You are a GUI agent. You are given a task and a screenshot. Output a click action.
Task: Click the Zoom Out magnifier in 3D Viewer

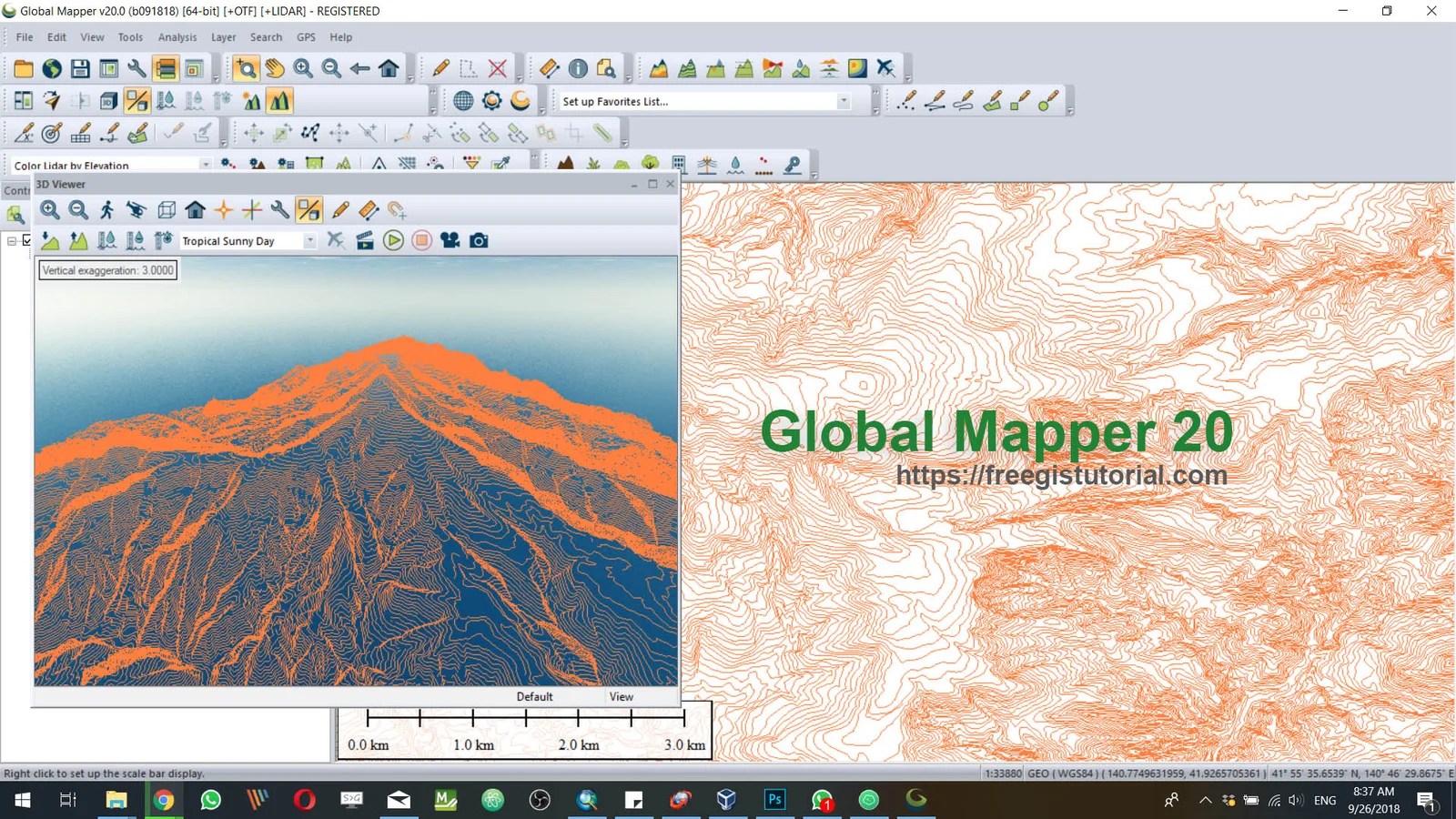[79, 210]
